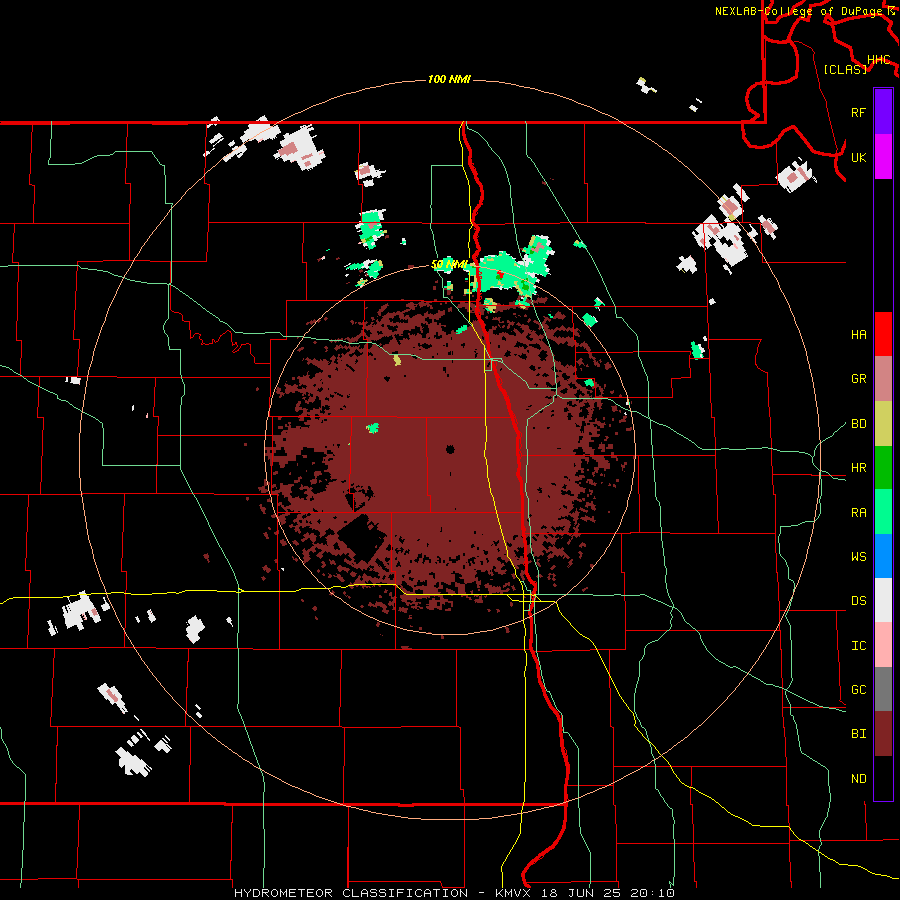The width and height of the screenshot is (900, 900).
Task: Click the GC legend label
Action: tap(858, 690)
